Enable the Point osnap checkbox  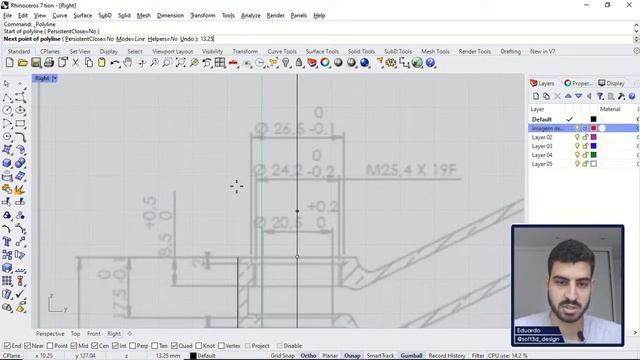click(50, 346)
